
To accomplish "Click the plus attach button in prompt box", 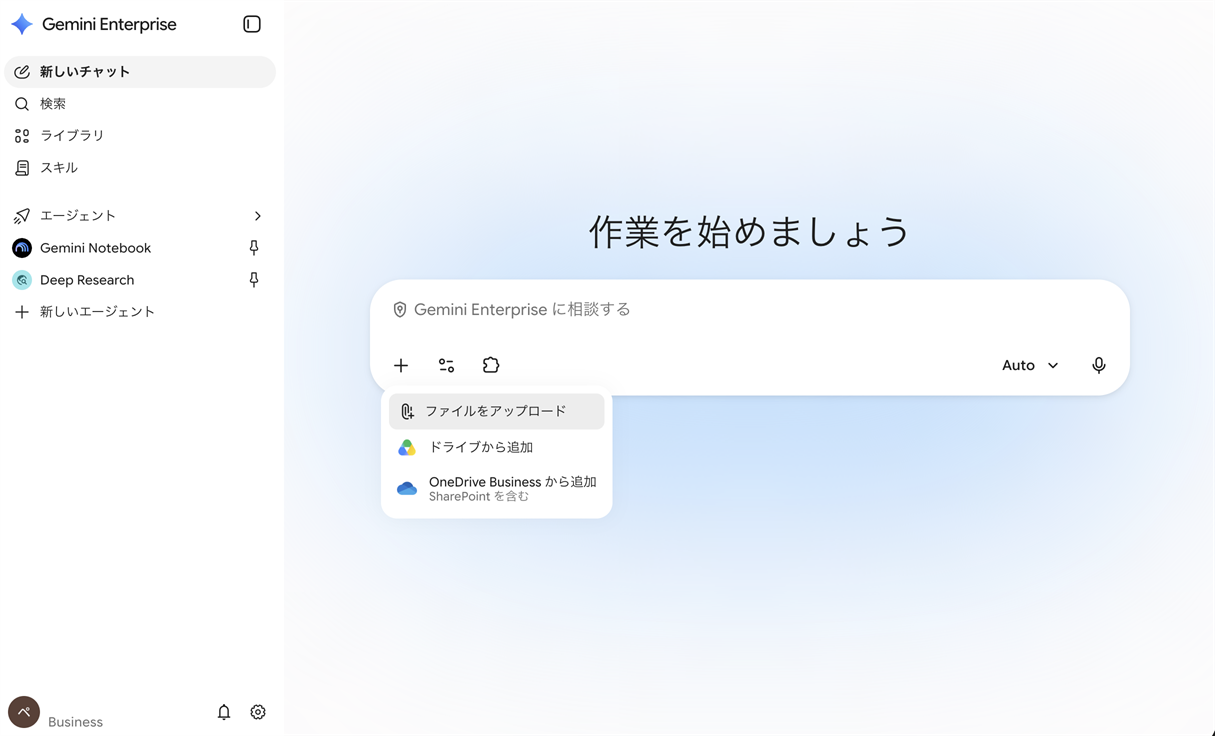I will tap(401, 365).
